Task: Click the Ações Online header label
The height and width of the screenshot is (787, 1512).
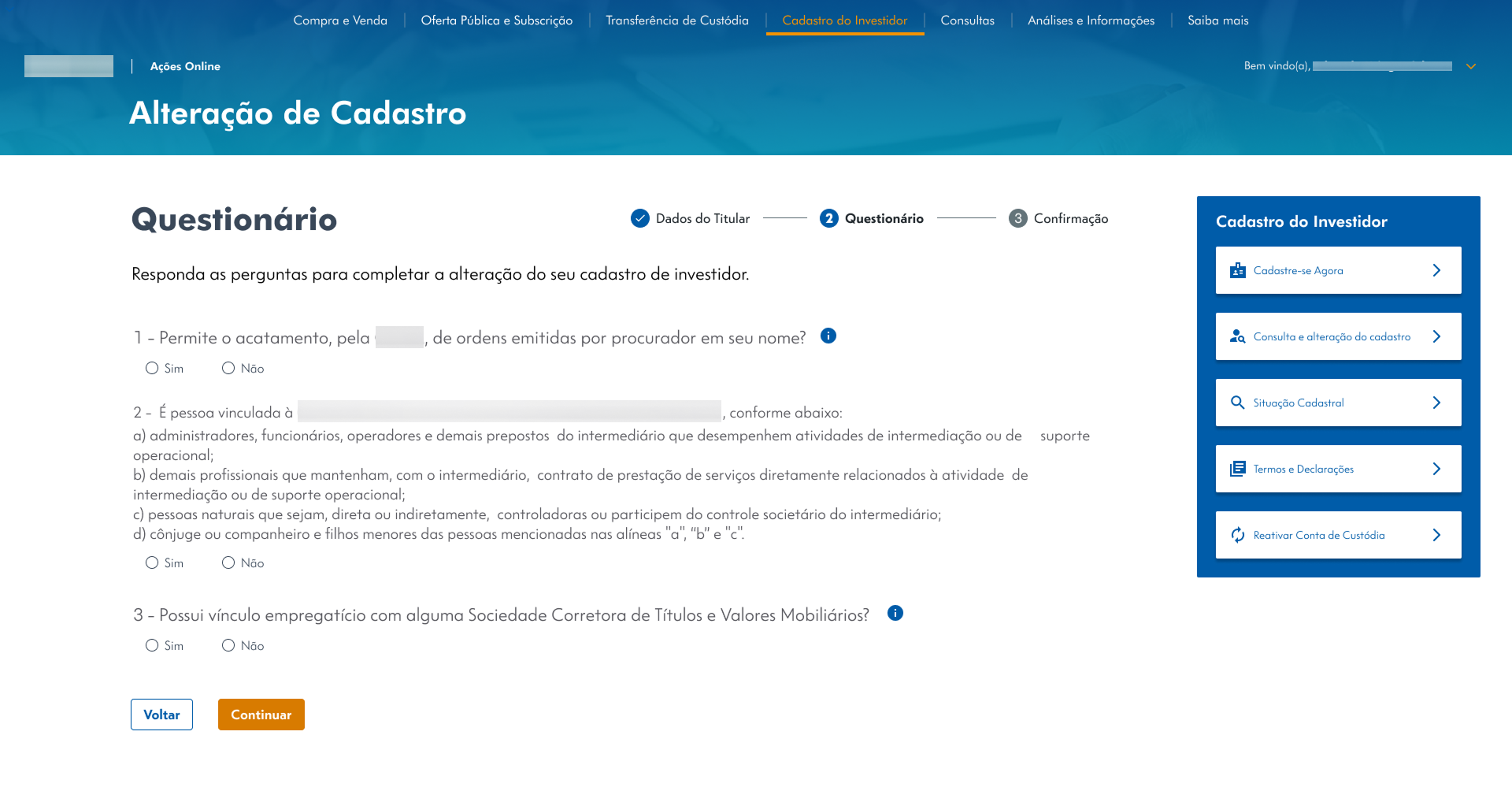Action: pos(185,66)
